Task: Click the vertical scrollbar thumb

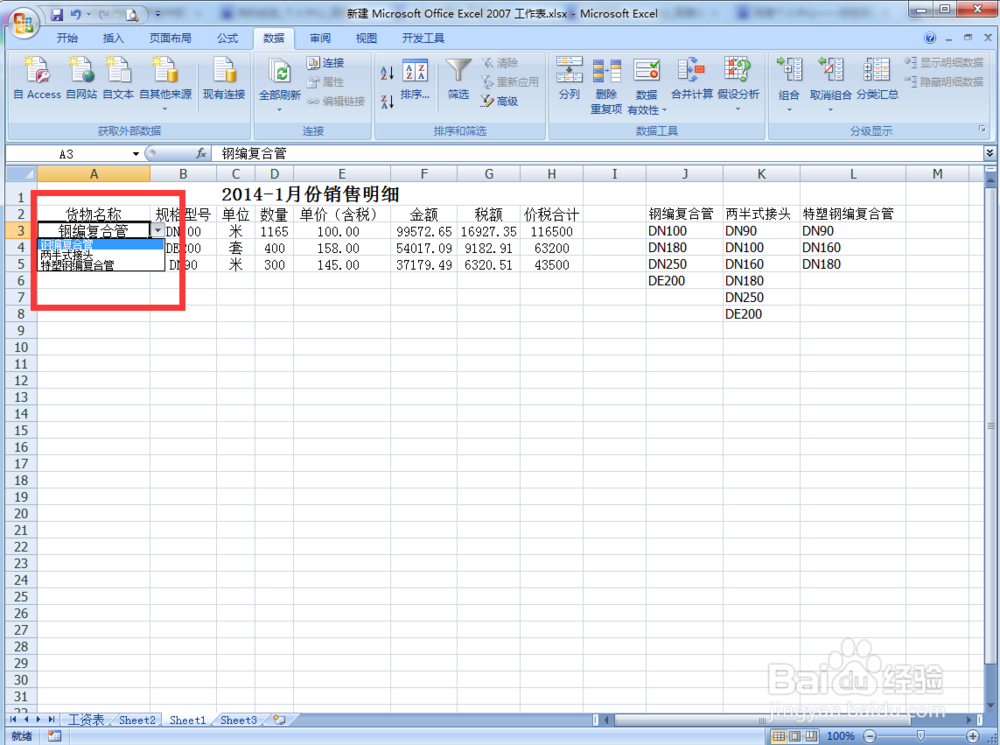Action: pyautogui.click(x=990, y=426)
